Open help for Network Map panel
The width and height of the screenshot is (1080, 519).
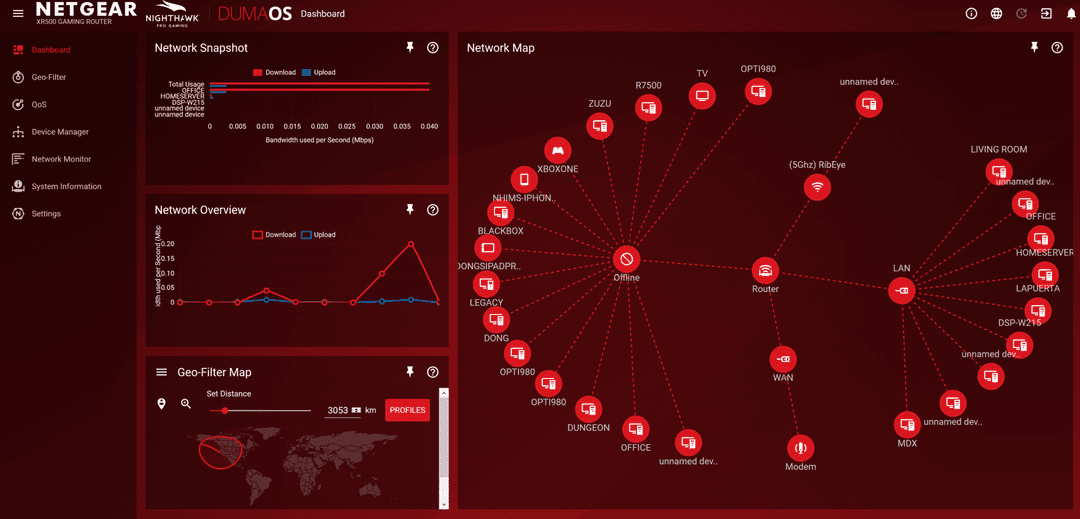[x=1057, y=47]
